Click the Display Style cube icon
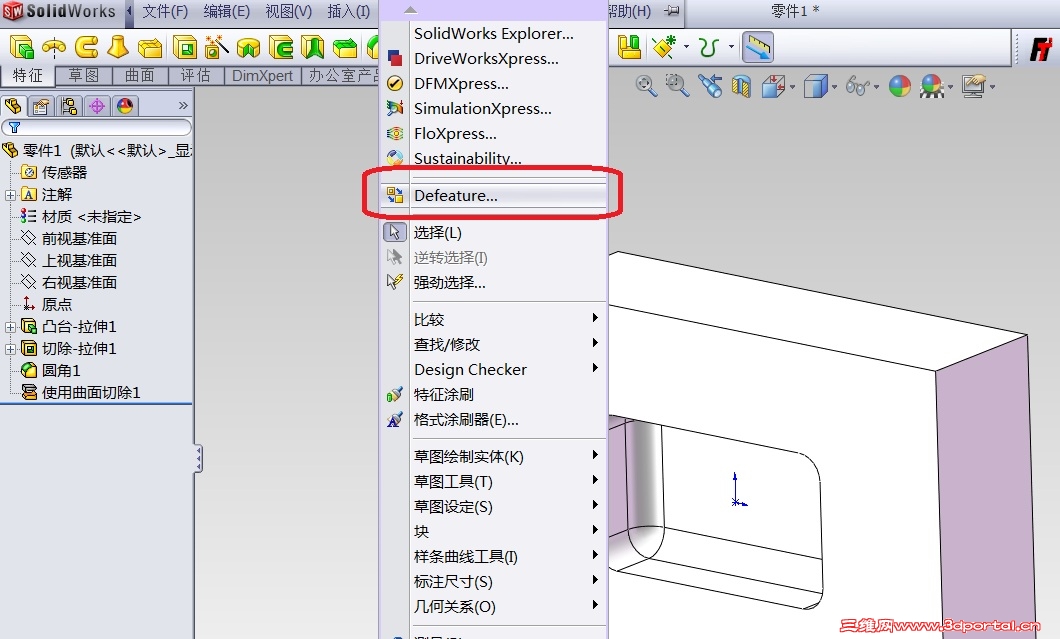Screen dimensions: 1060x639 (816, 86)
